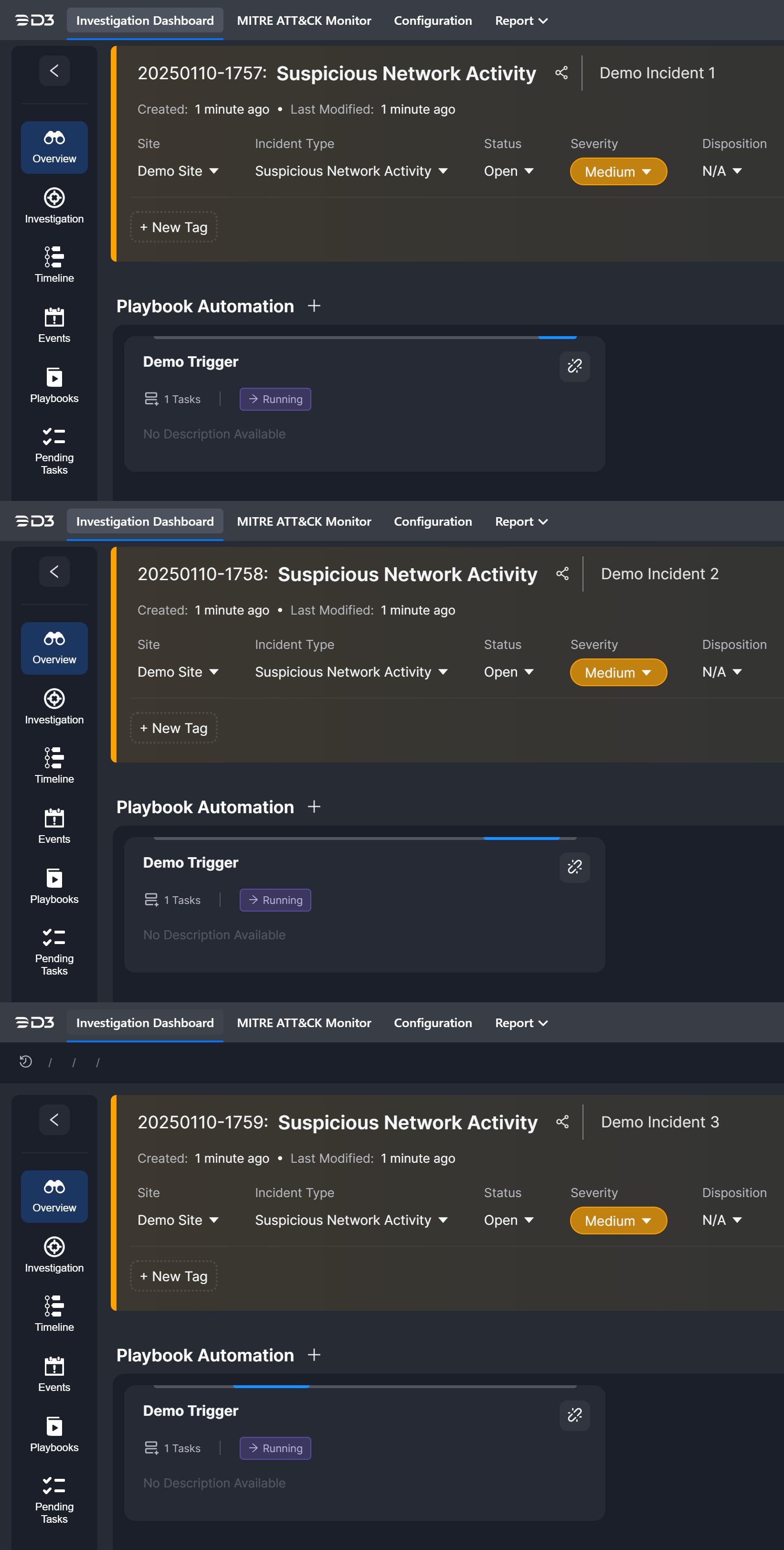The width and height of the screenshot is (784, 1550).
Task: Expand the Open status dropdown for Demo Incident 2
Action: 509,672
